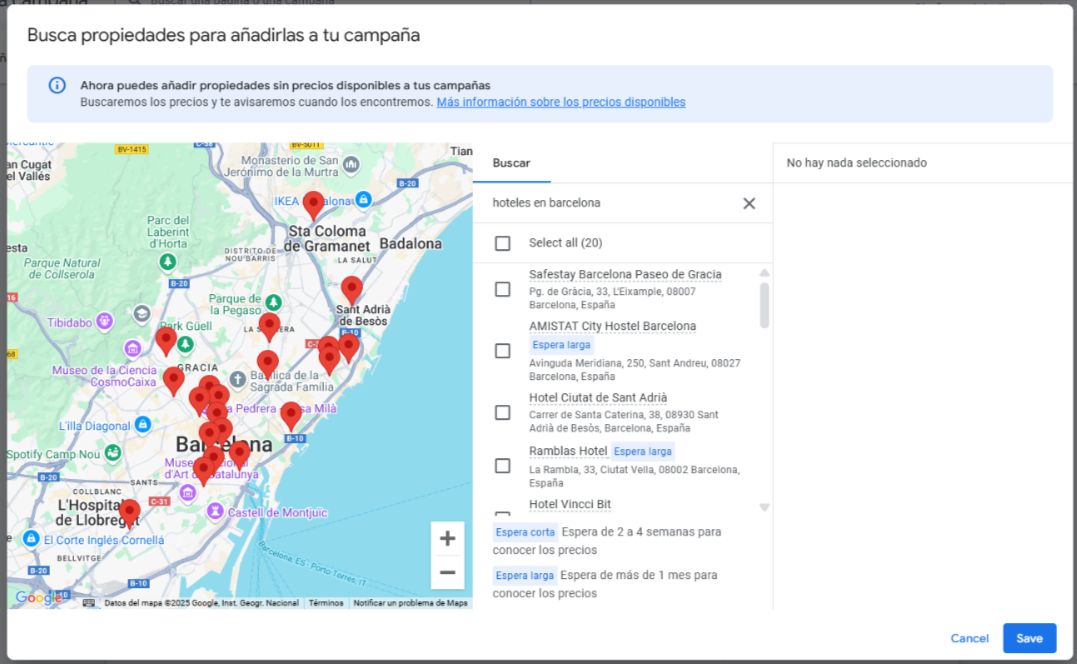Click the results list scrollbar thumb

click(x=764, y=306)
